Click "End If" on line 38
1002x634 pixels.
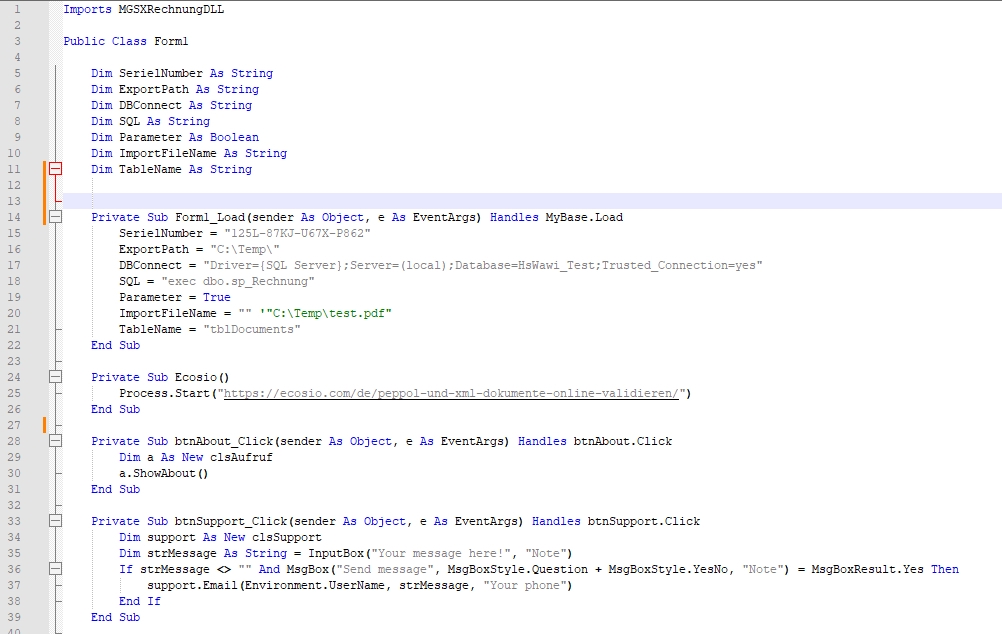140,601
